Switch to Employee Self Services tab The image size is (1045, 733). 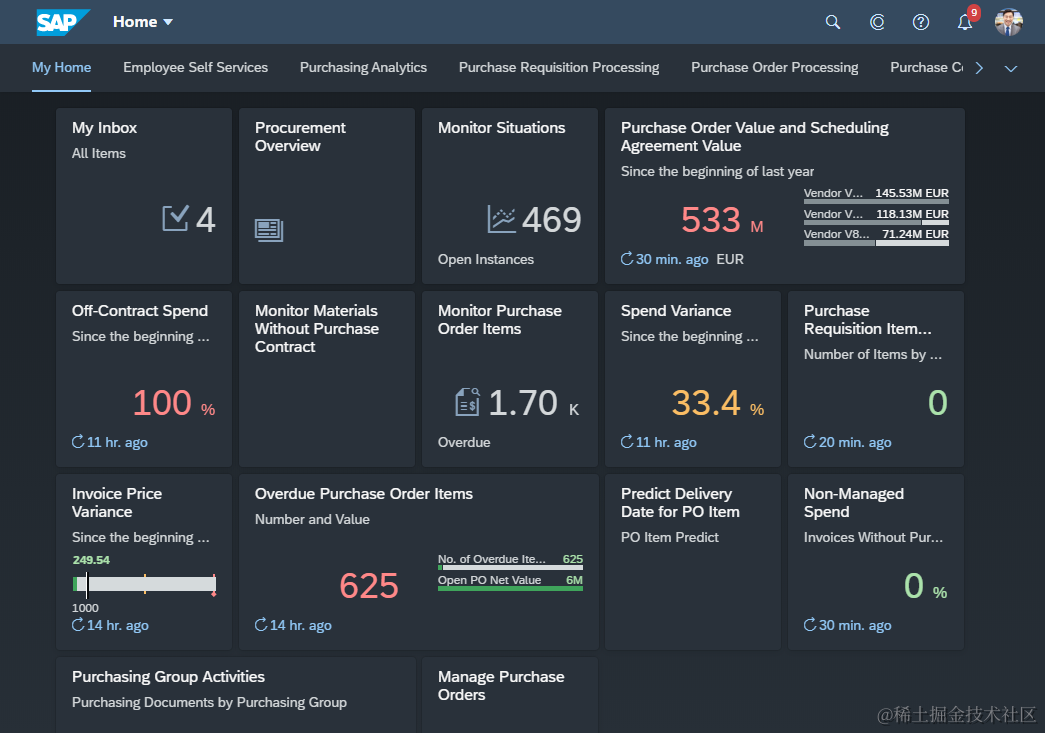195,67
